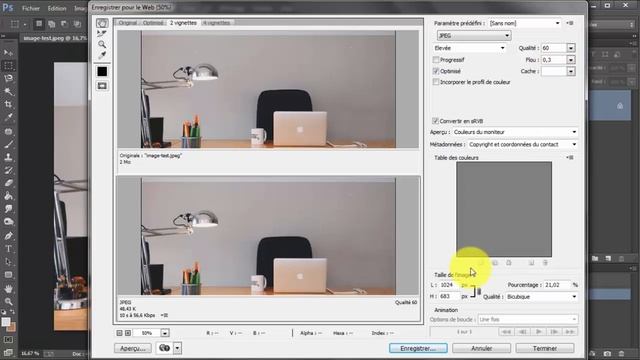Screen dimensions: 640x360
Task: Select the Zoom tool in Photoshop toolbar
Action: (9, 302)
